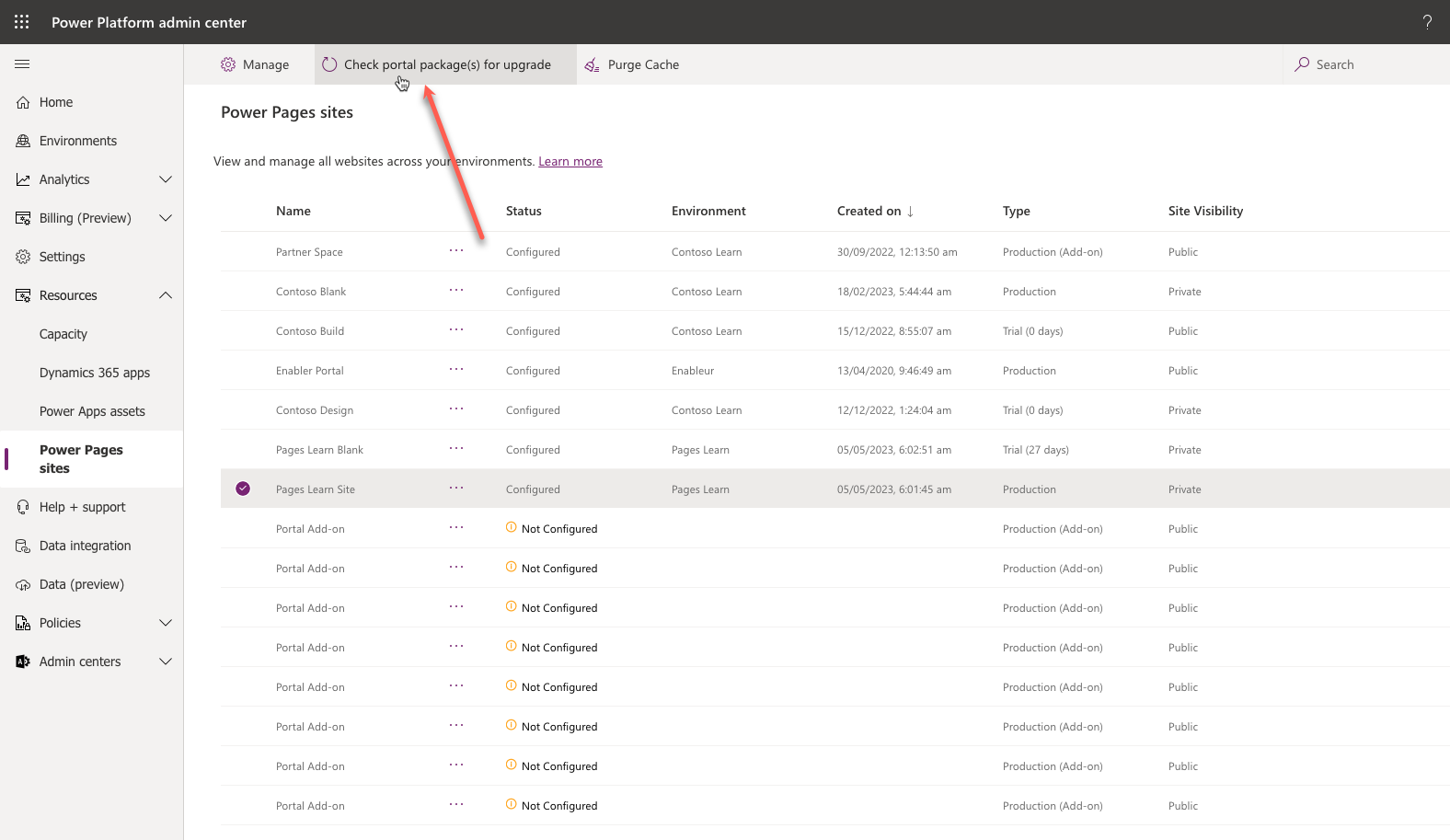Click the 13/04/2020, 9:46:49 am date
The image size is (1450, 840).
894,371
